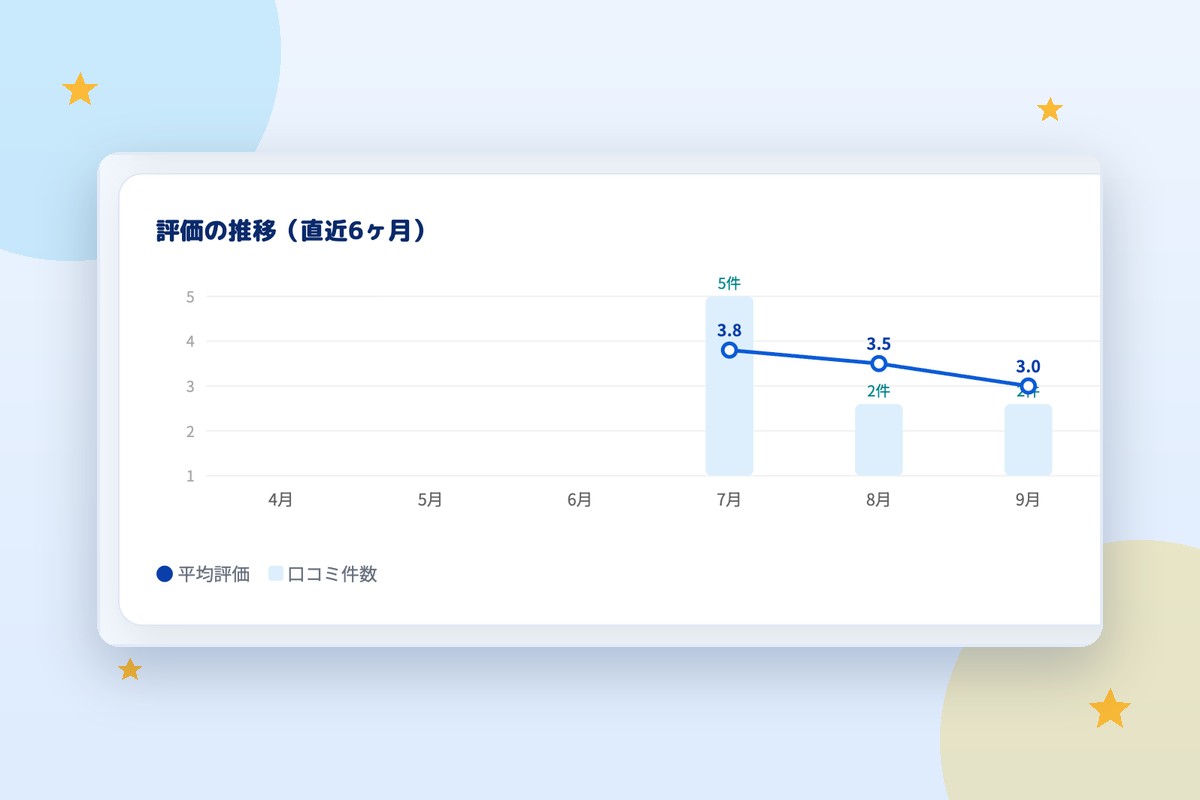This screenshot has height=800, width=1200.
Task: Click the 8月 axis label
Action: (878, 500)
